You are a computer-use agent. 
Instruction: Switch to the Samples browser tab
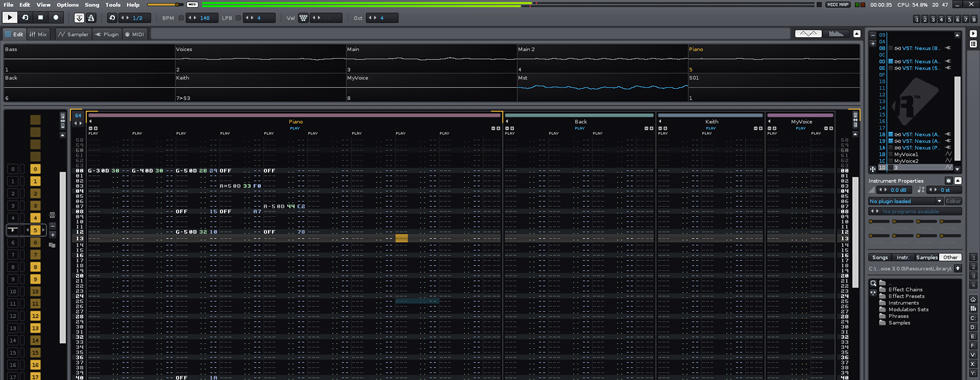click(x=927, y=257)
